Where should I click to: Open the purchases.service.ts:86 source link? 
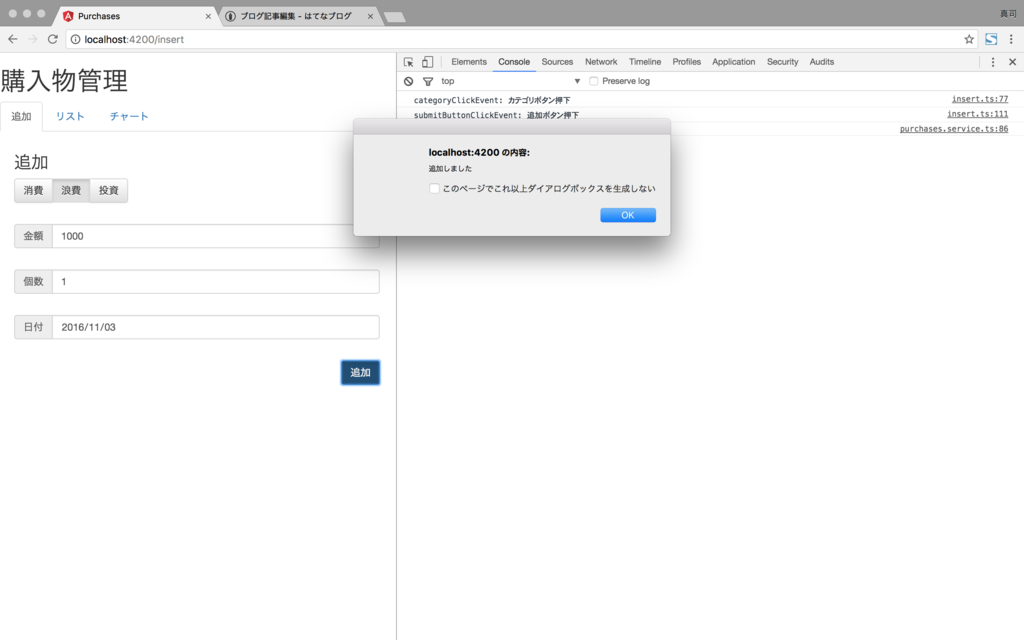(954, 129)
